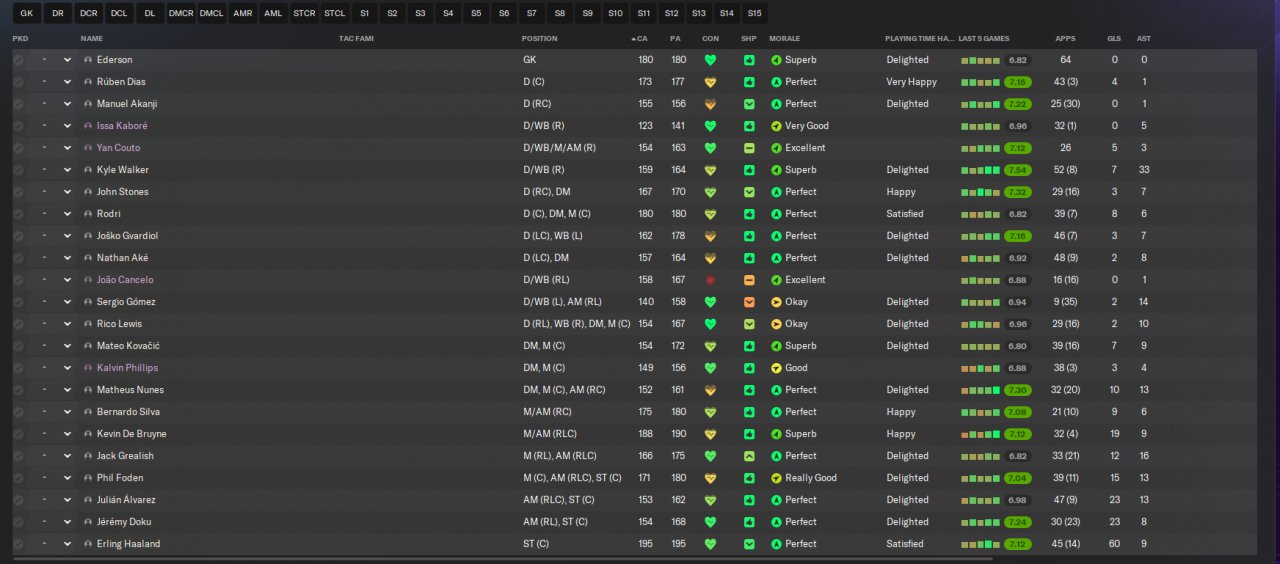Click João Cancelo's orange match sharpness icon
Screen dimensions: 1280x564
coord(749,280)
